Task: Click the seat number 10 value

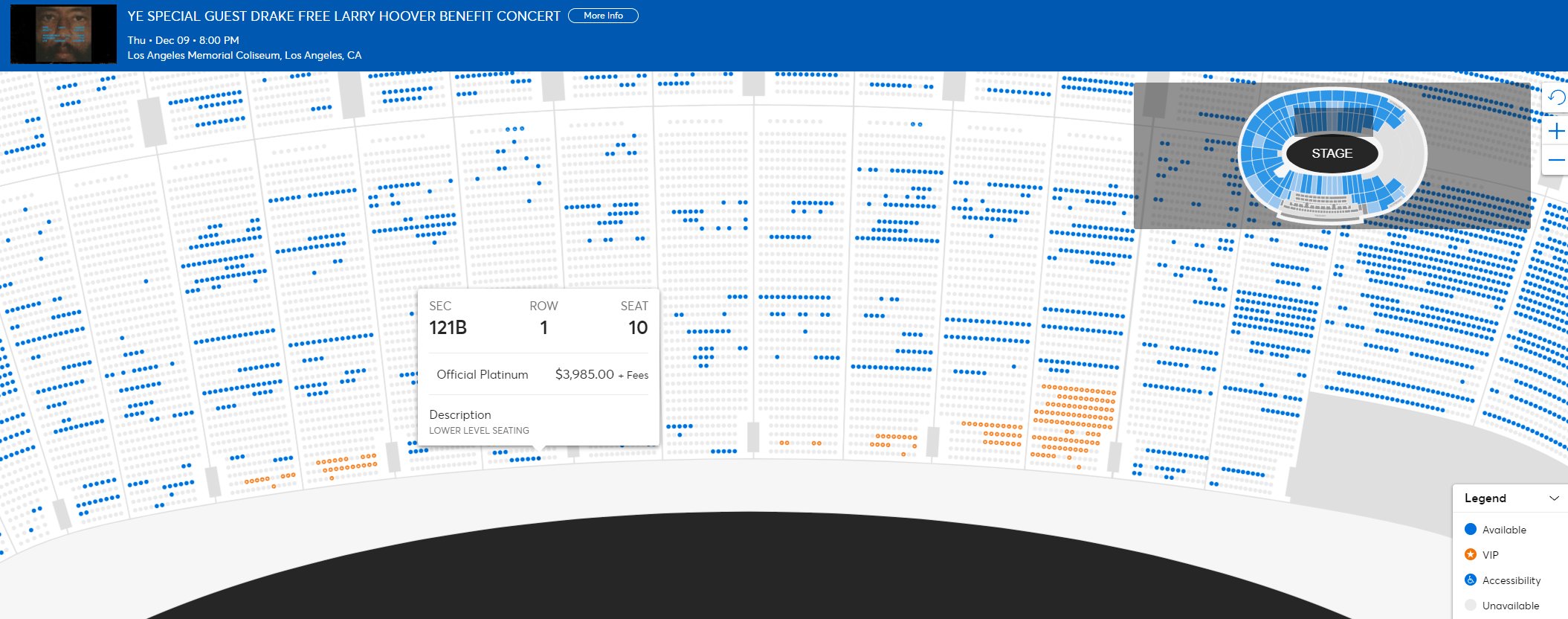Action: 638,327
